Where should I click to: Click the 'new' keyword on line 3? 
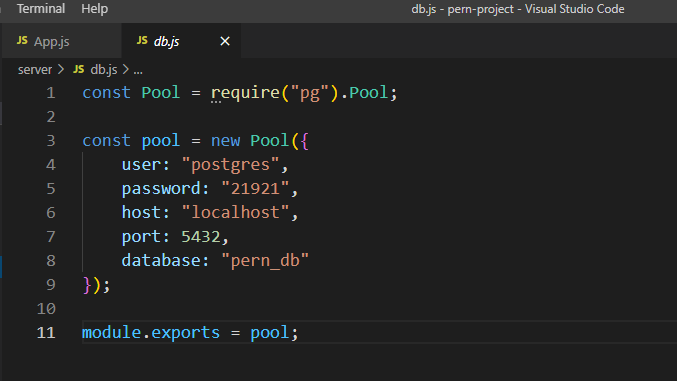225,141
